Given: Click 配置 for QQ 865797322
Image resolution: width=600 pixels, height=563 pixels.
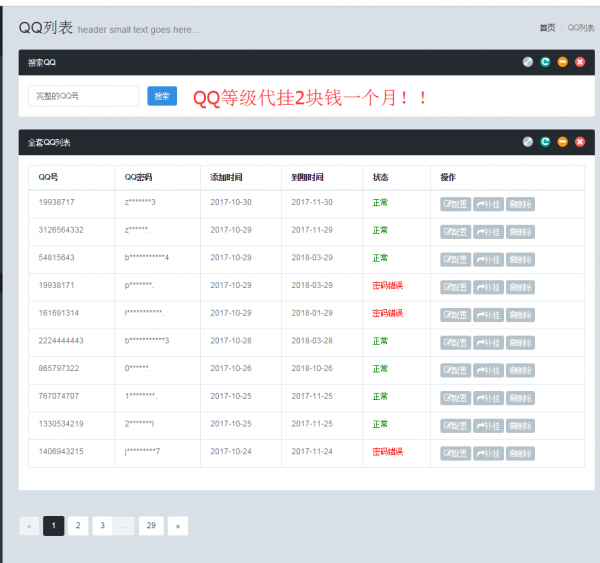Looking at the screenshot, I should [x=455, y=370].
